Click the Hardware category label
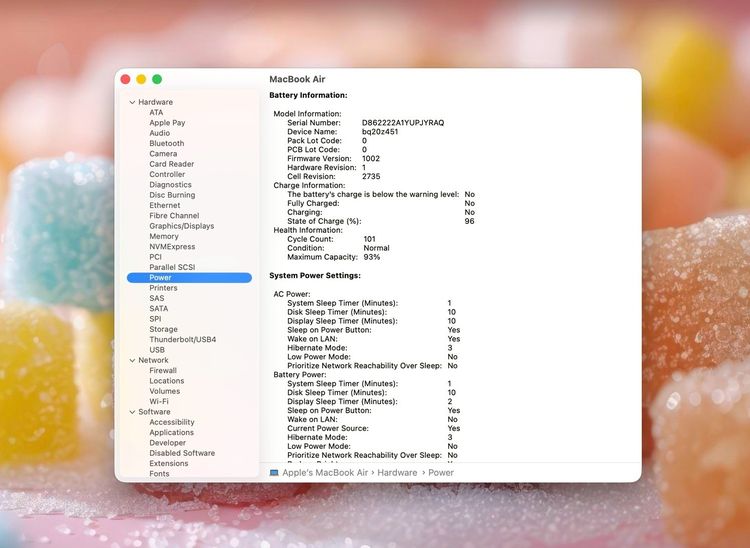The image size is (750, 548). click(155, 102)
